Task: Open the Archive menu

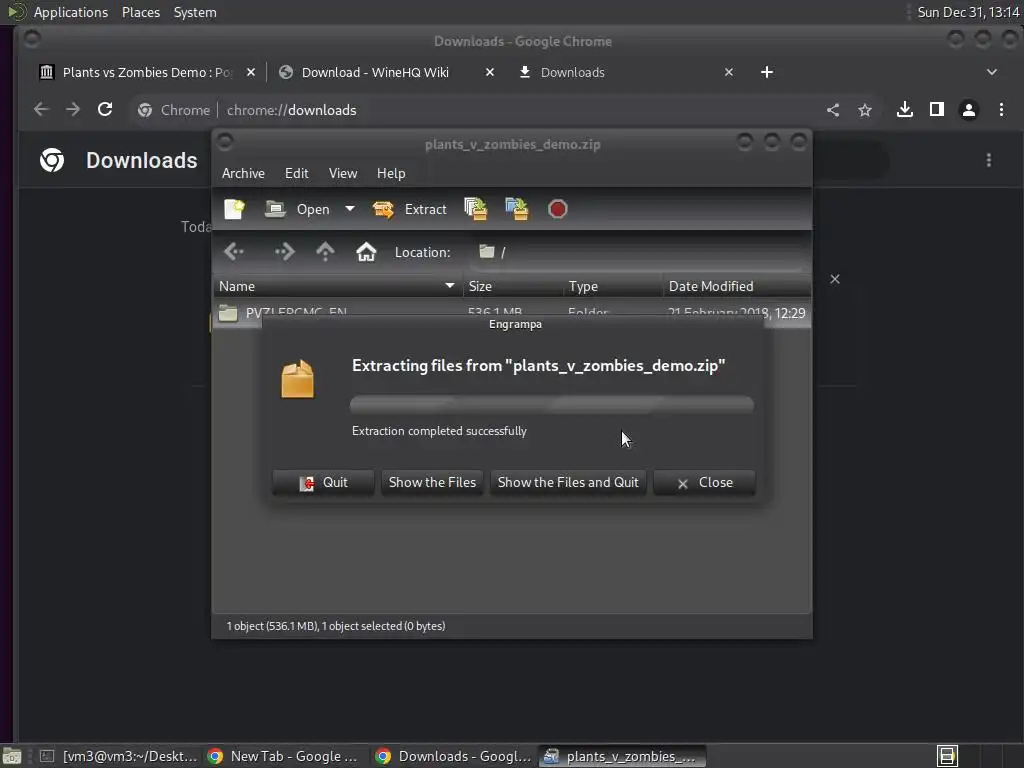Action: pyautogui.click(x=243, y=173)
